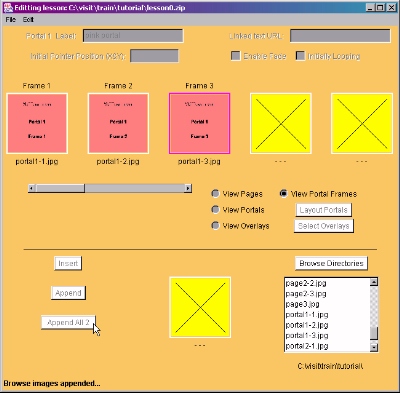This screenshot has width=400, height=393.
Task: Click the fifth empty yellow frame placeholder
Action: pyautogui.click(x=362, y=123)
